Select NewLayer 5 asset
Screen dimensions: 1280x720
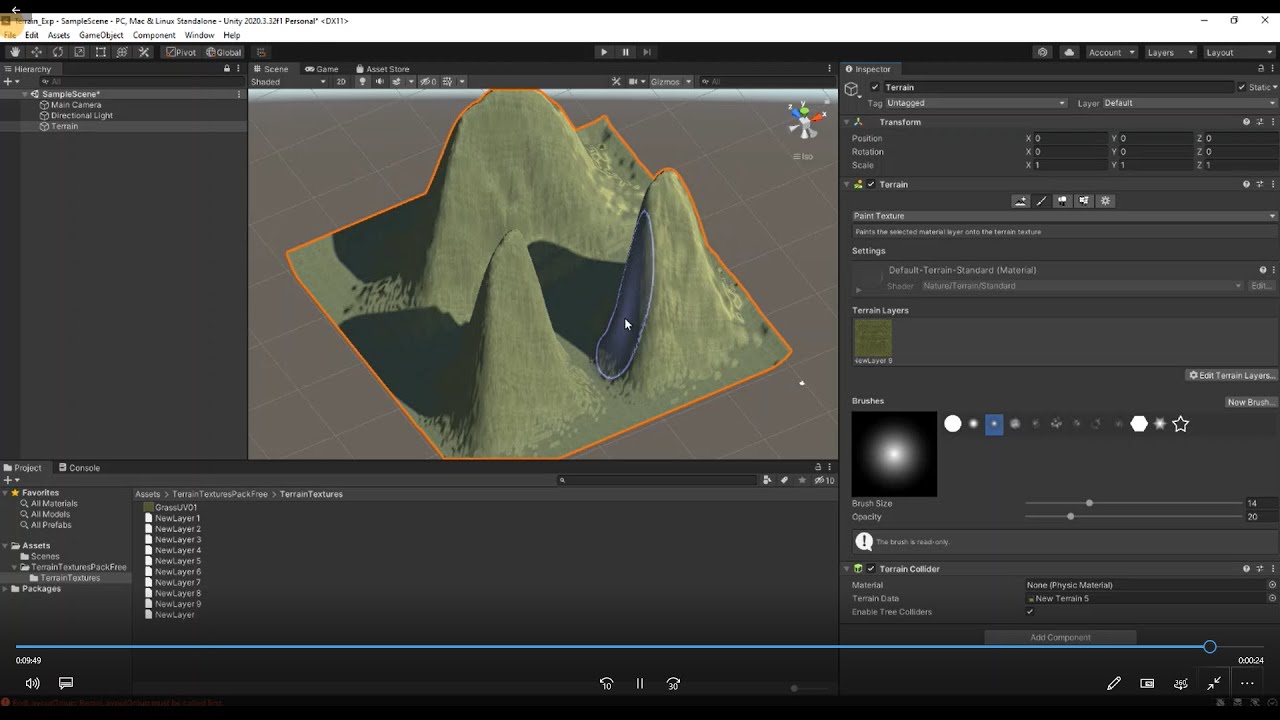(178, 561)
